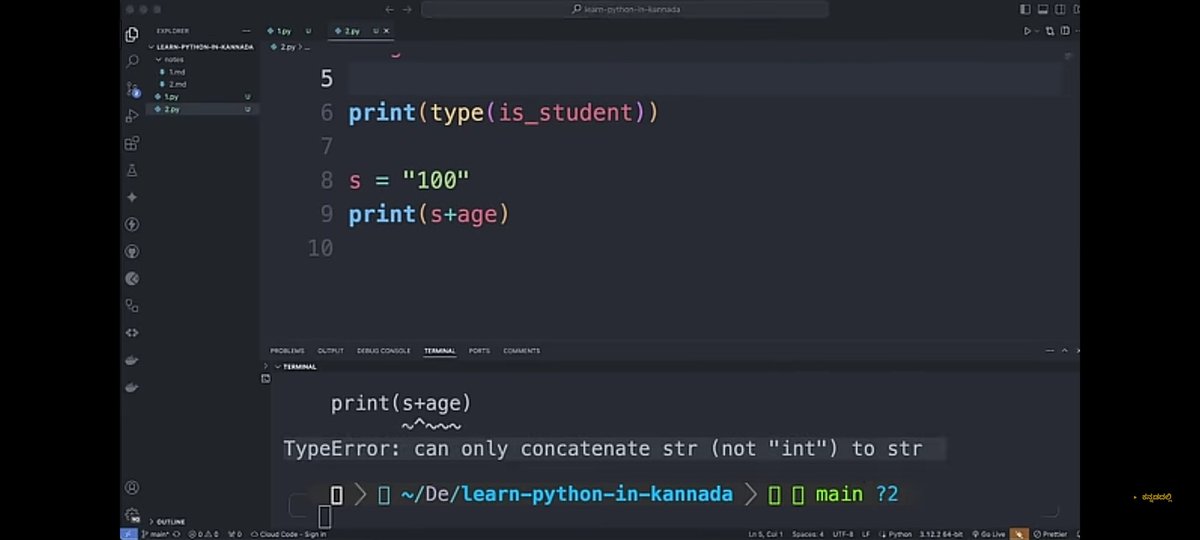The height and width of the screenshot is (540, 1200).
Task: Click the main branch status bar item
Action: click(x=158, y=534)
